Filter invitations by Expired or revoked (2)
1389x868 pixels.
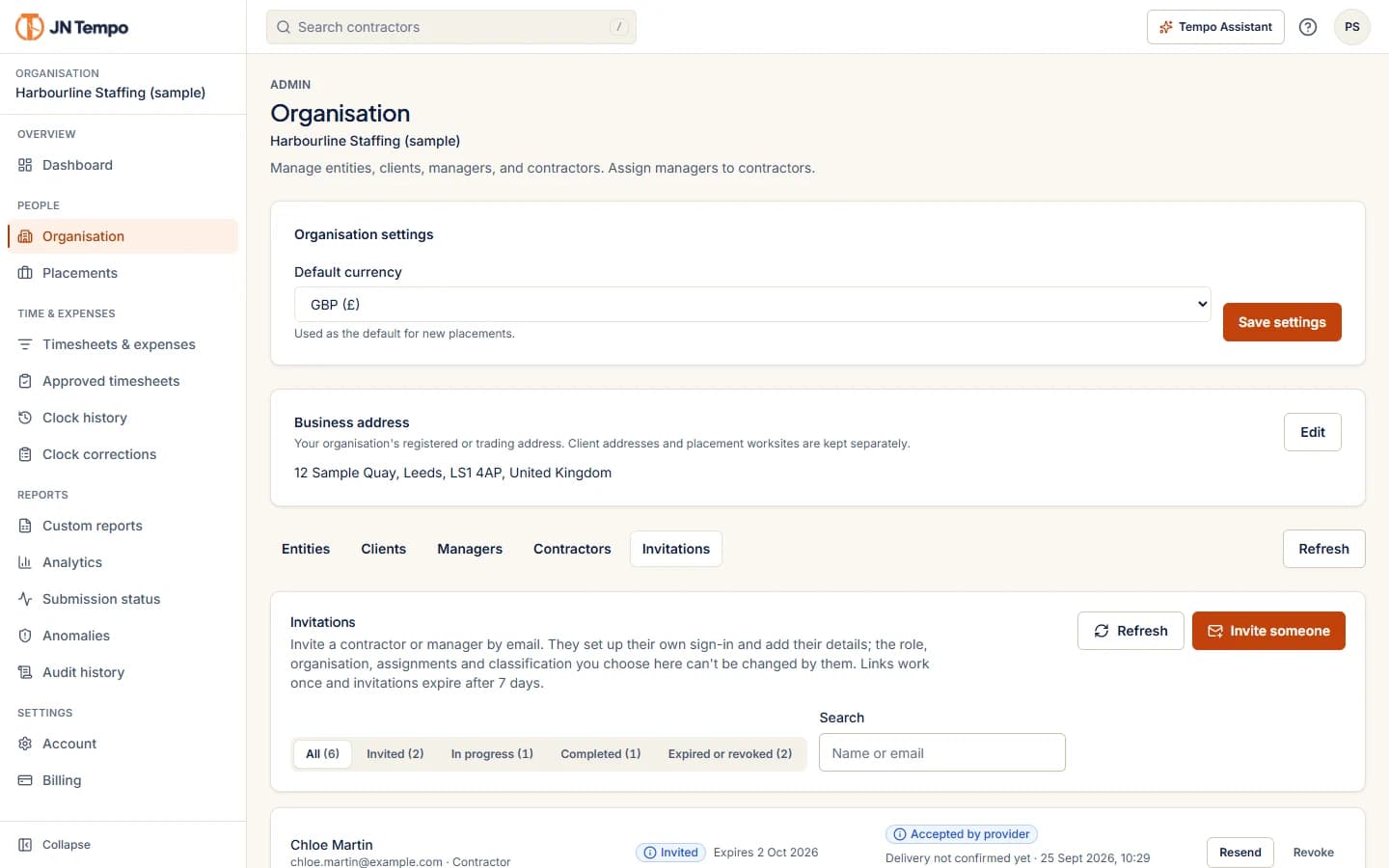730,754
